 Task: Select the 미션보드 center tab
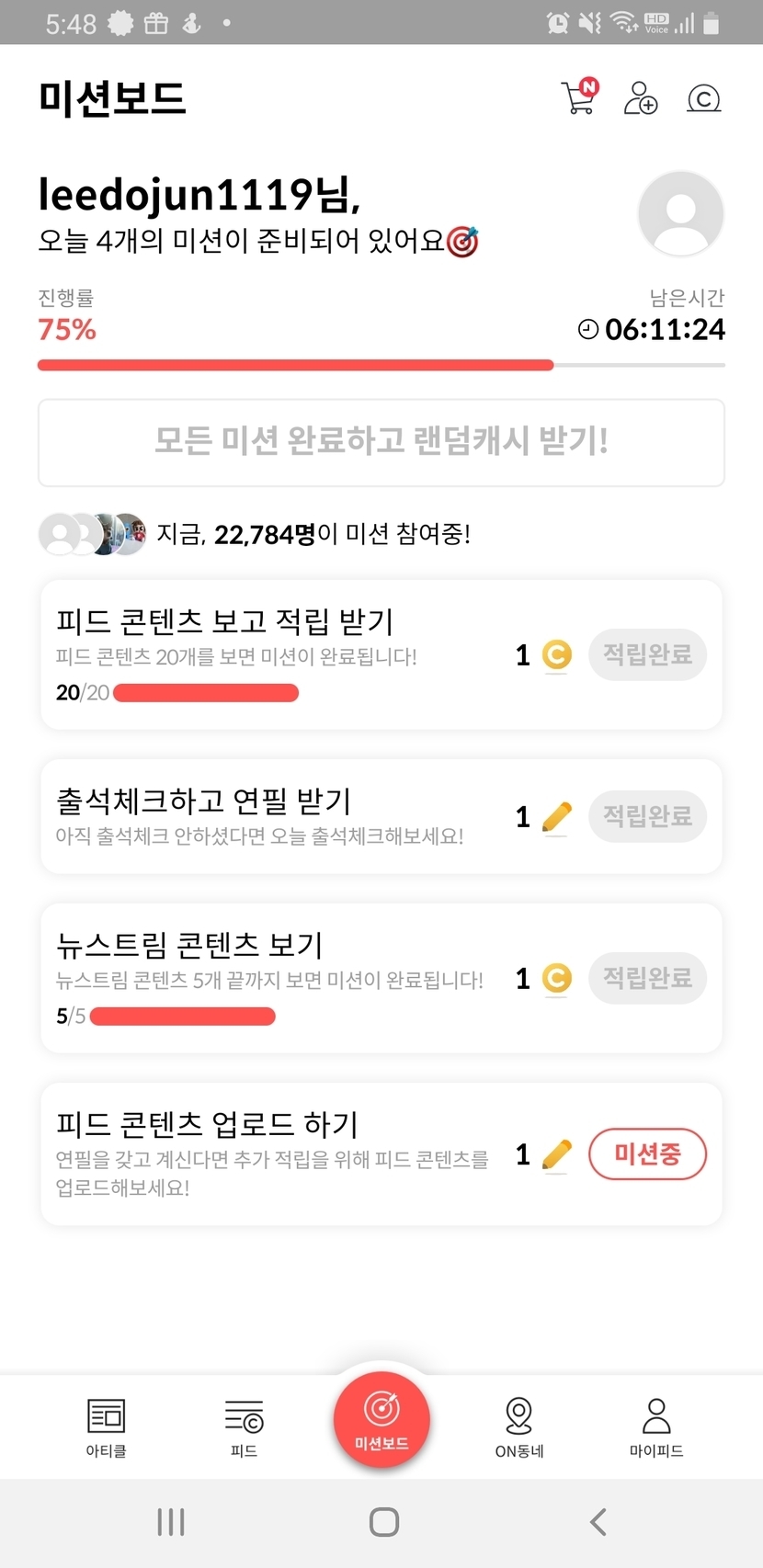tap(381, 1420)
